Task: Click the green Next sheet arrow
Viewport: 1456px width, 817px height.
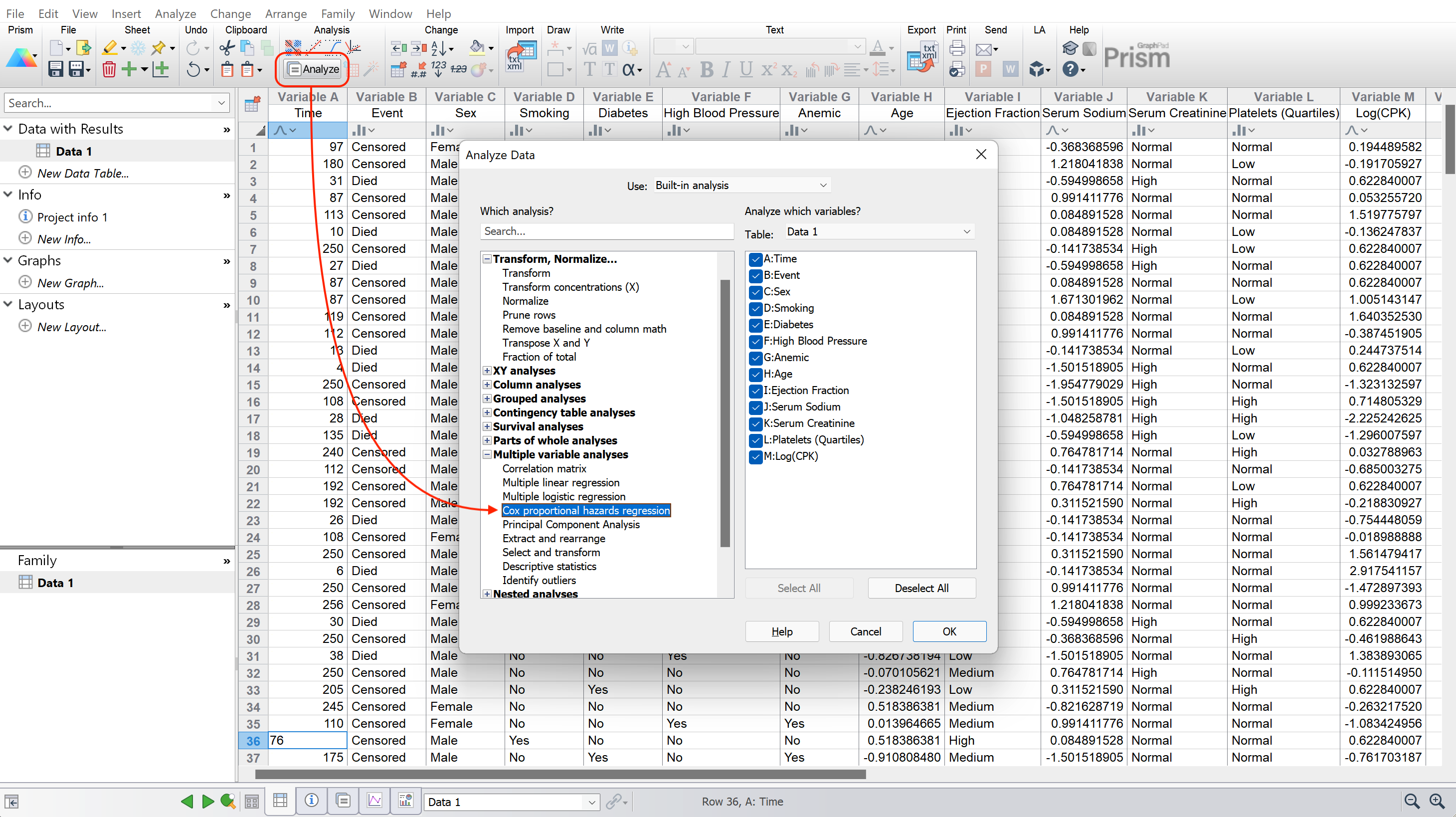Action: [x=207, y=801]
